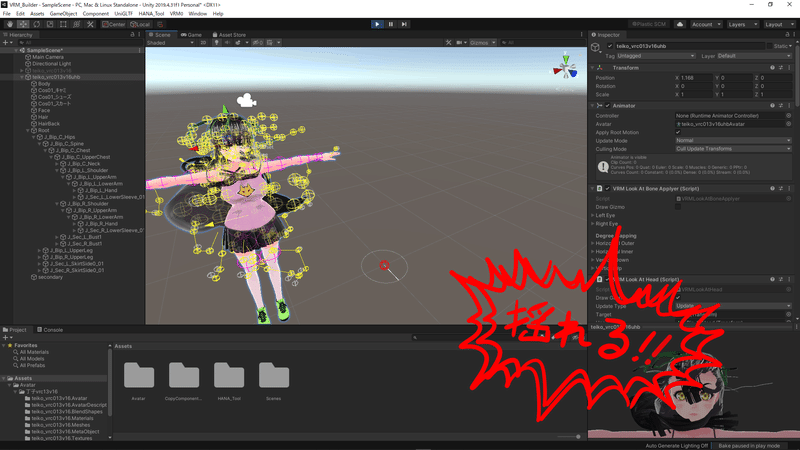
Task: Open the Shaded draw mode dropdown
Action: 170,42
